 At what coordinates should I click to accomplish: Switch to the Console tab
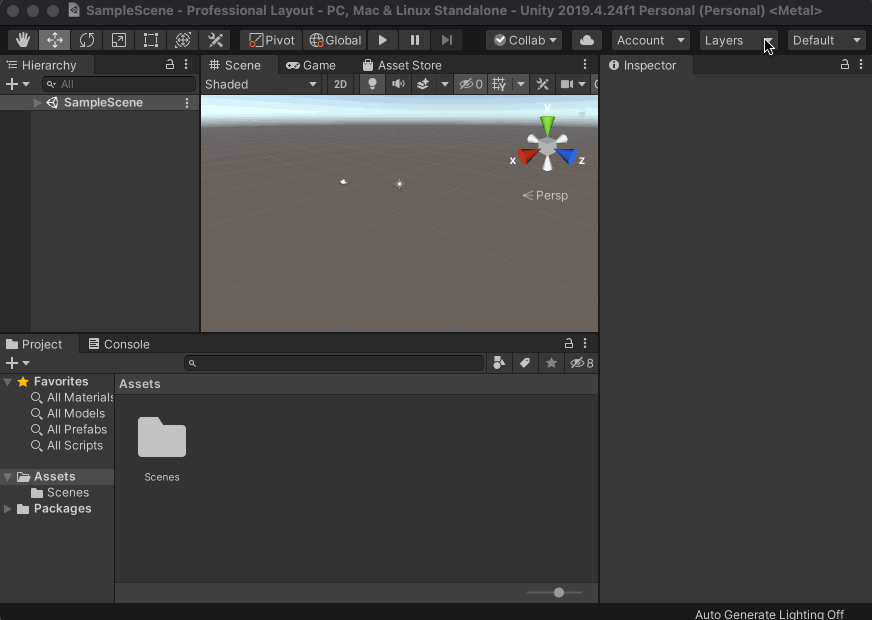click(x=119, y=344)
